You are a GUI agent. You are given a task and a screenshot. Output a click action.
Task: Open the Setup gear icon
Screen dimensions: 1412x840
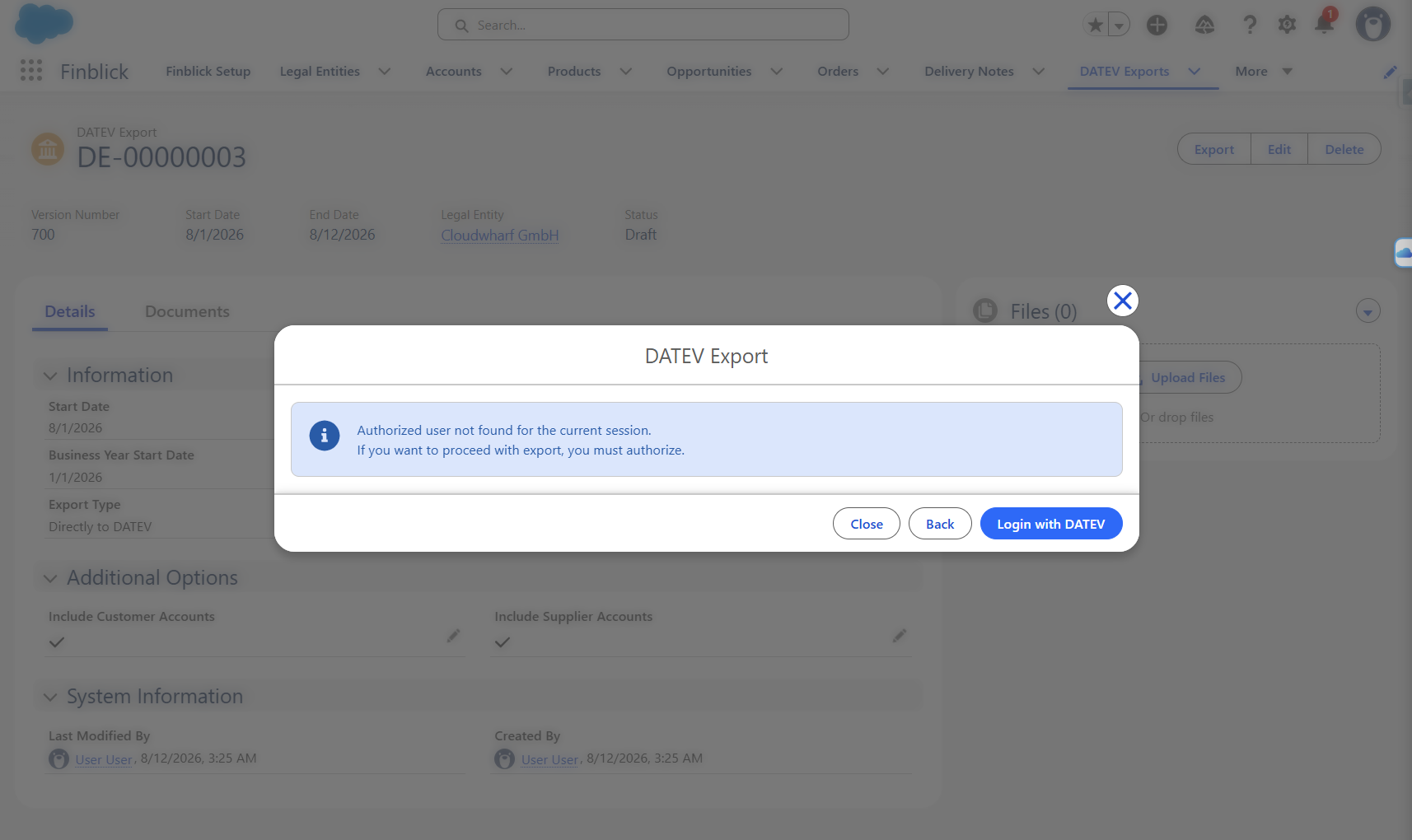coord(1287,25)
